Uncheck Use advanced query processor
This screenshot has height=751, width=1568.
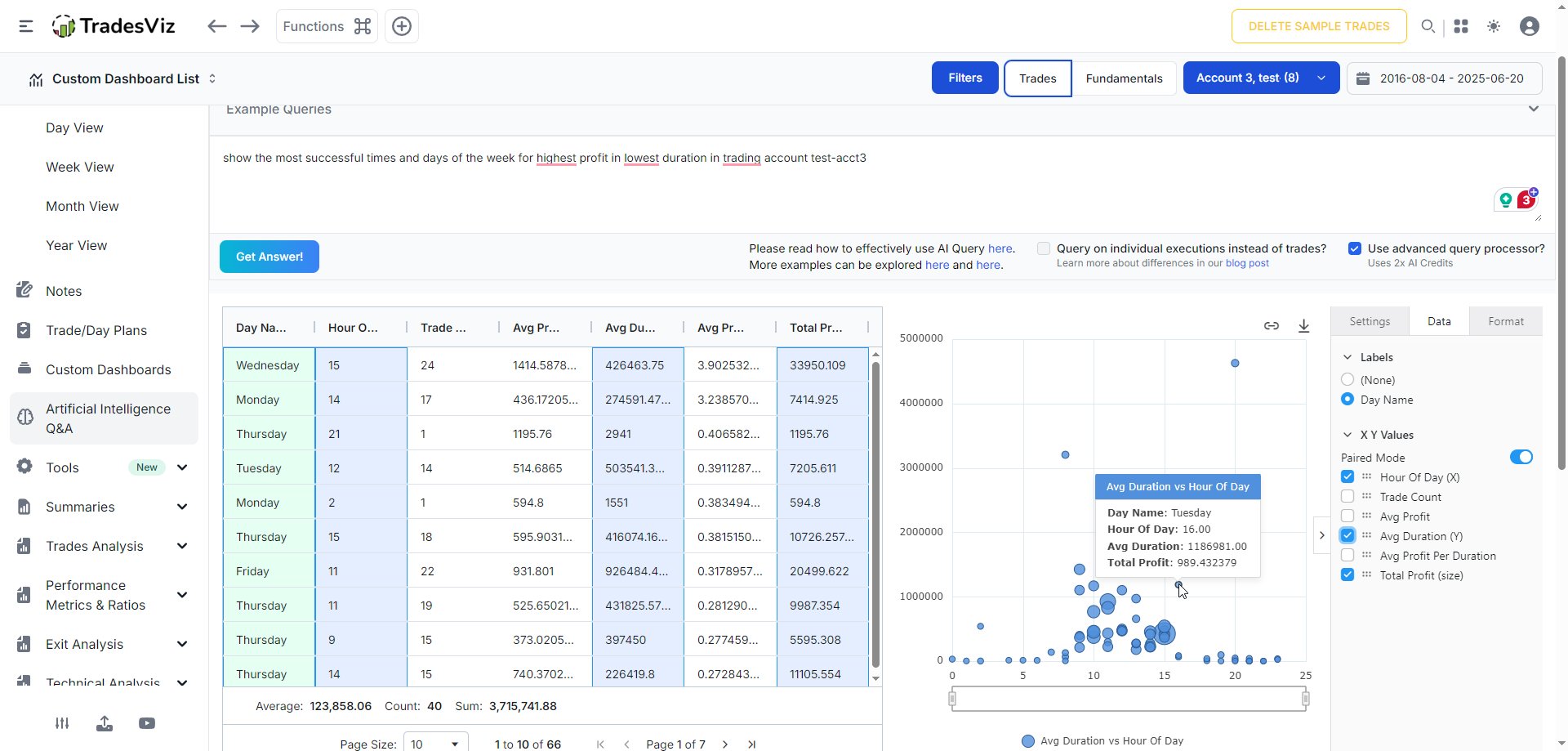1355,248
